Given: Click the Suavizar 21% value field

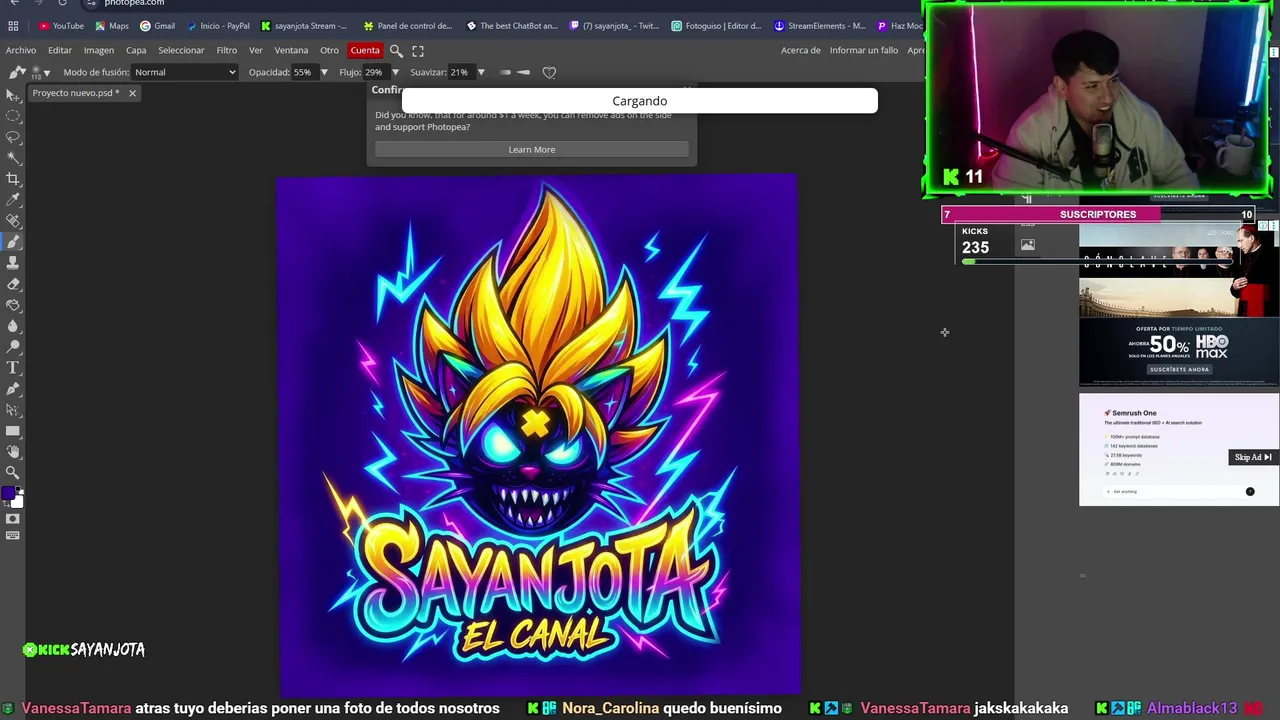Looking at the screenshot, I should (460, 72).
